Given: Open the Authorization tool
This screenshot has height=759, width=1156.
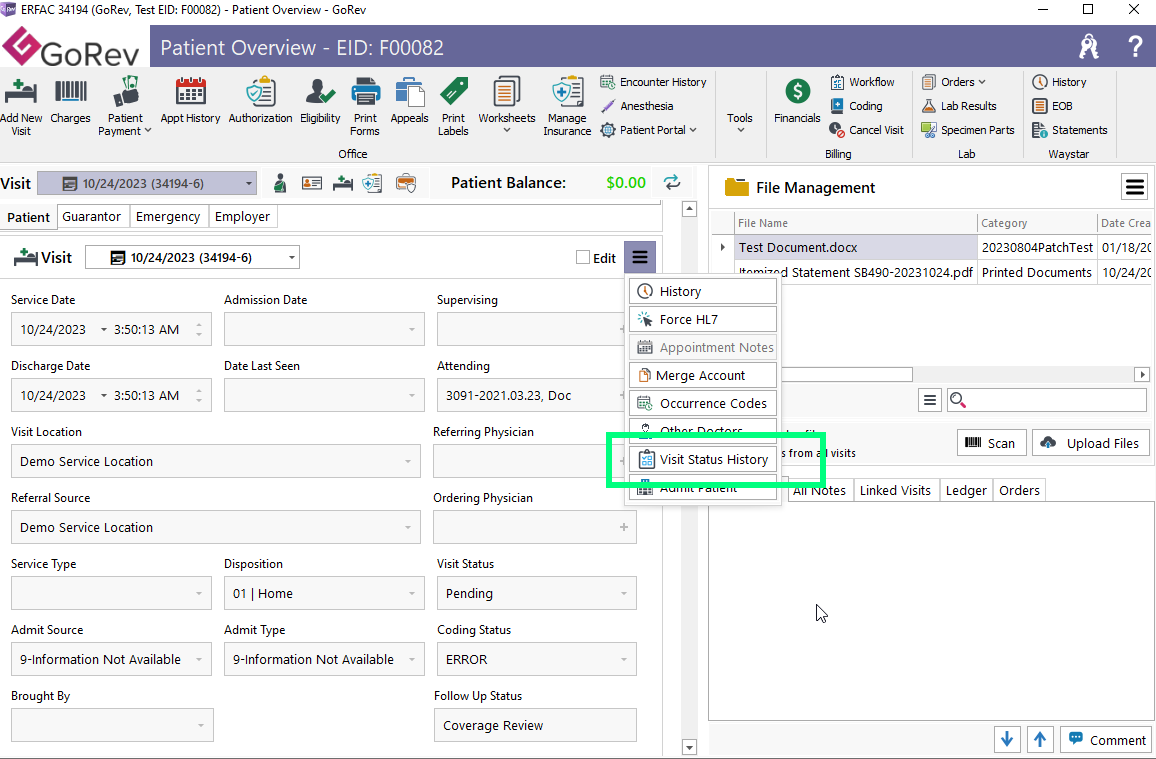Looking at the screenshot, I should 260,100.
